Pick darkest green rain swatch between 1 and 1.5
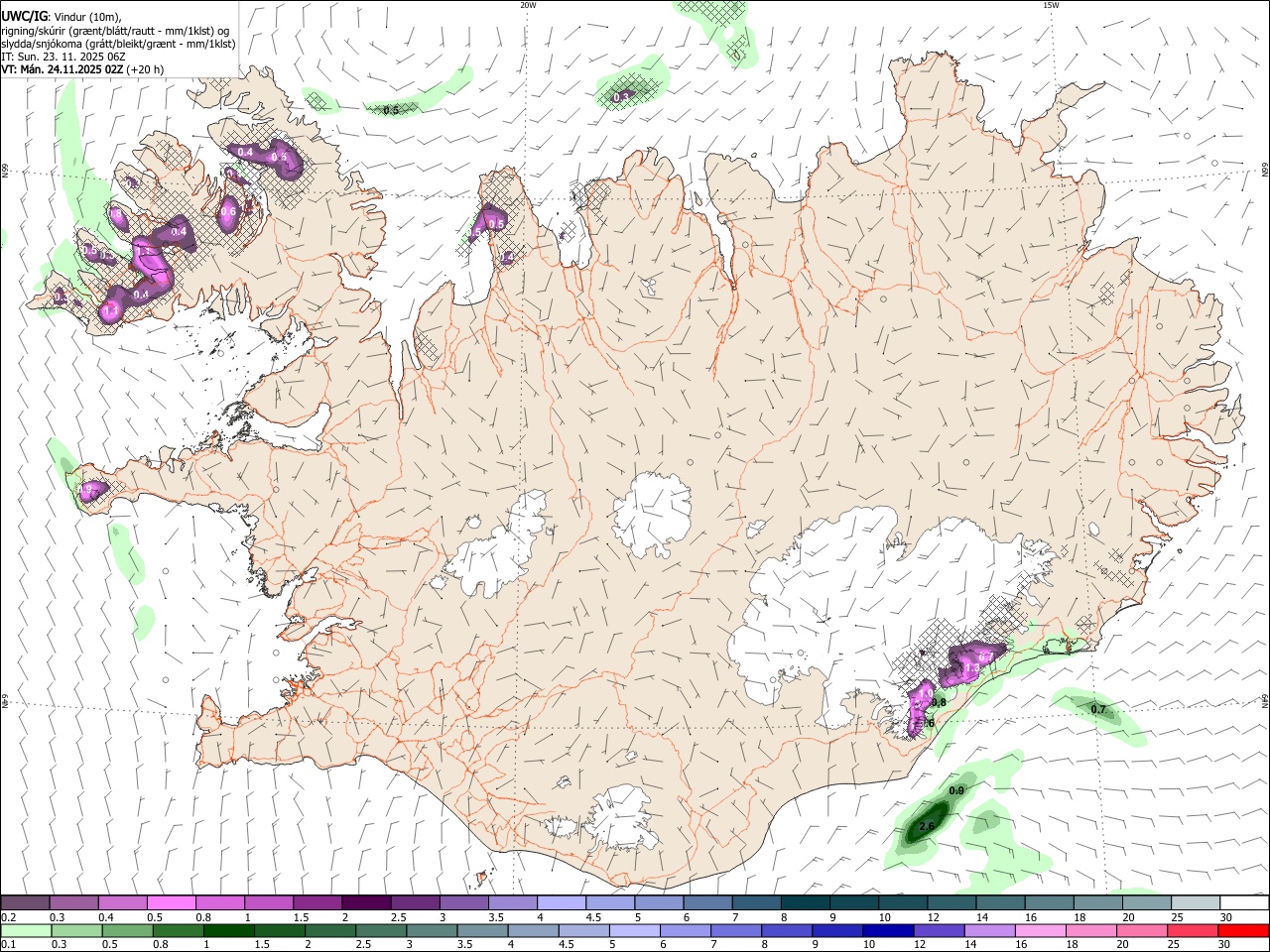The image size is (1270, 952). point(228,930)
